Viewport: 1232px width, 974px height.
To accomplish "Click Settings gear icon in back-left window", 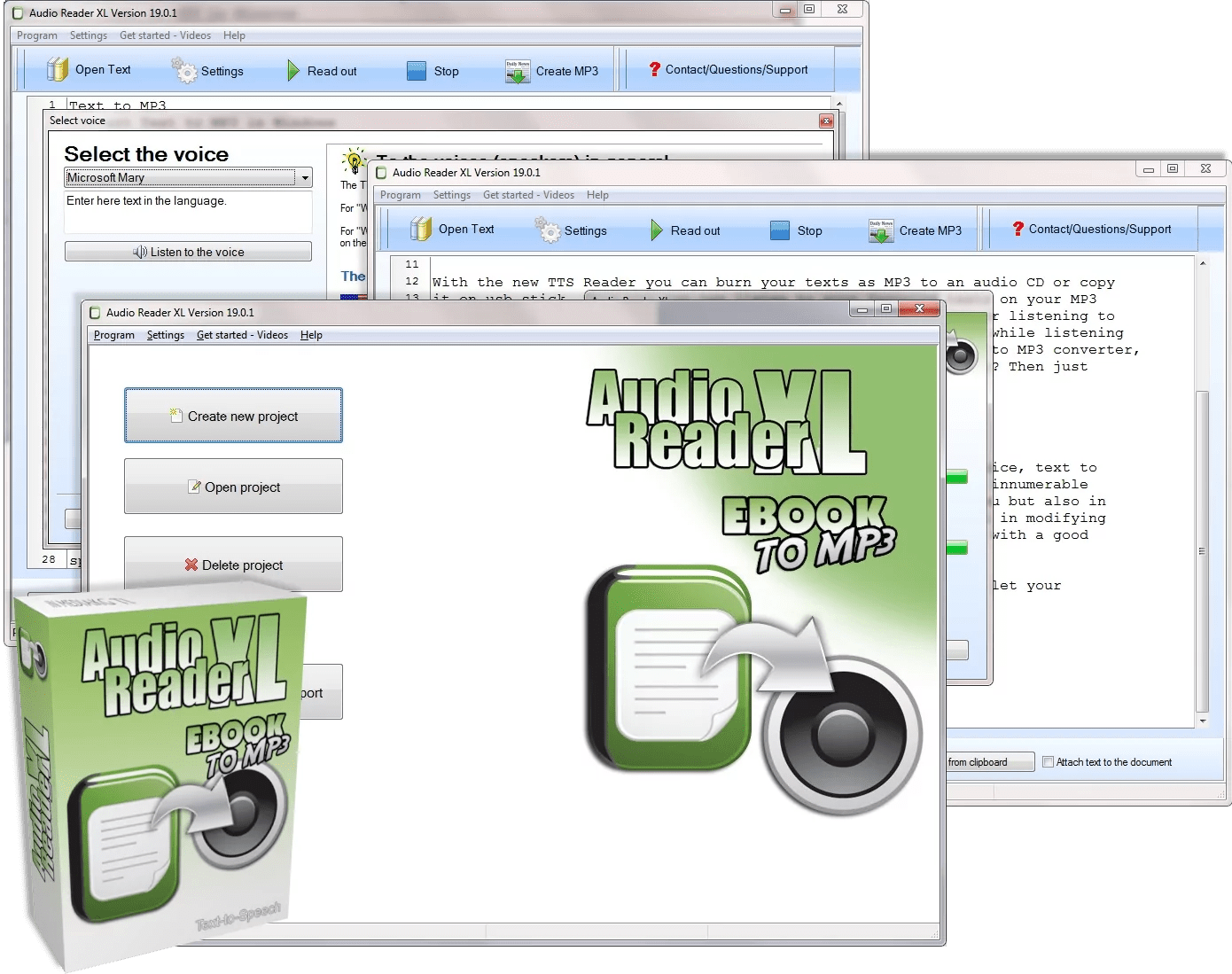I will 184,70.
